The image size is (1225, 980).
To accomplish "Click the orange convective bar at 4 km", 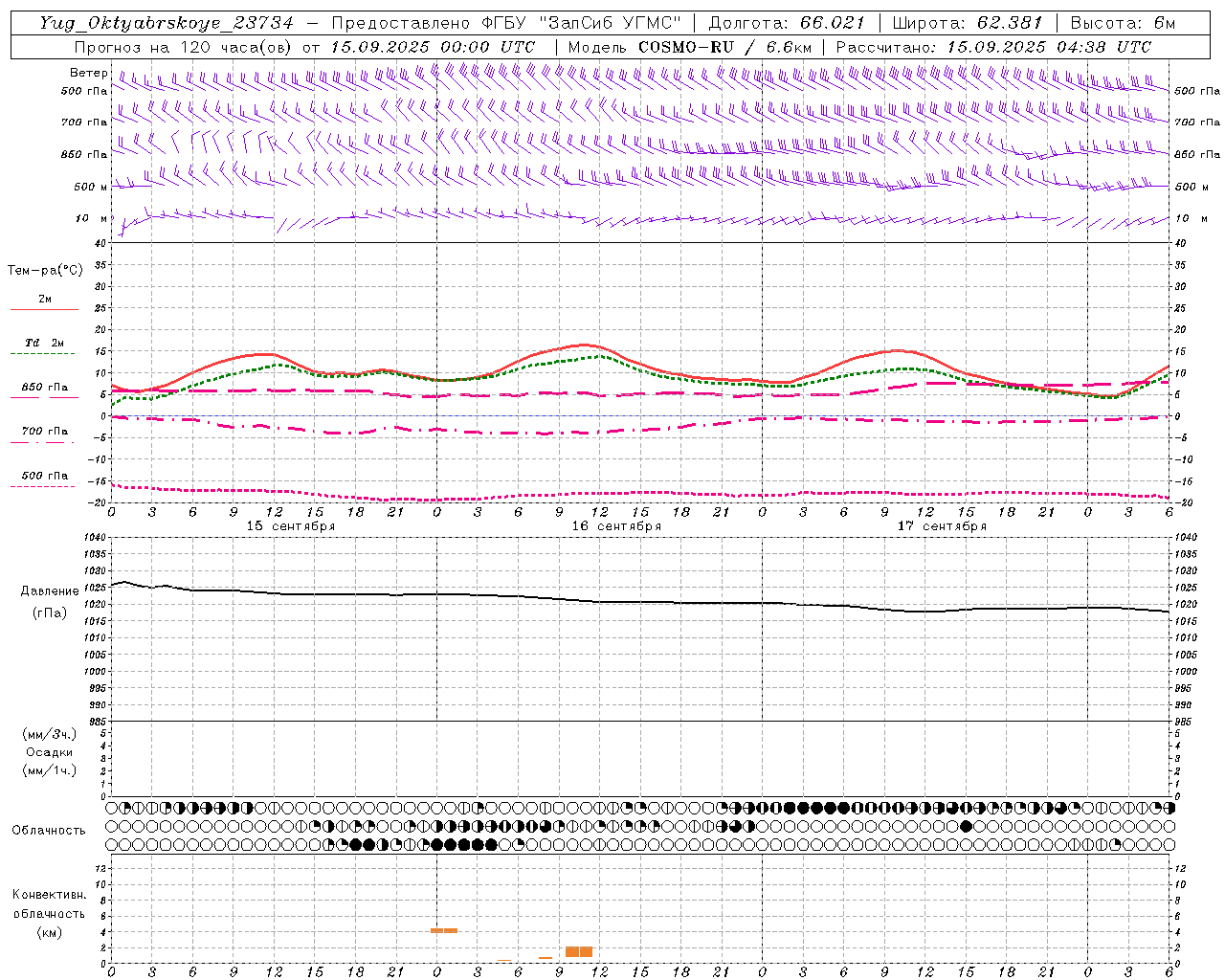I will coord(444,930).
